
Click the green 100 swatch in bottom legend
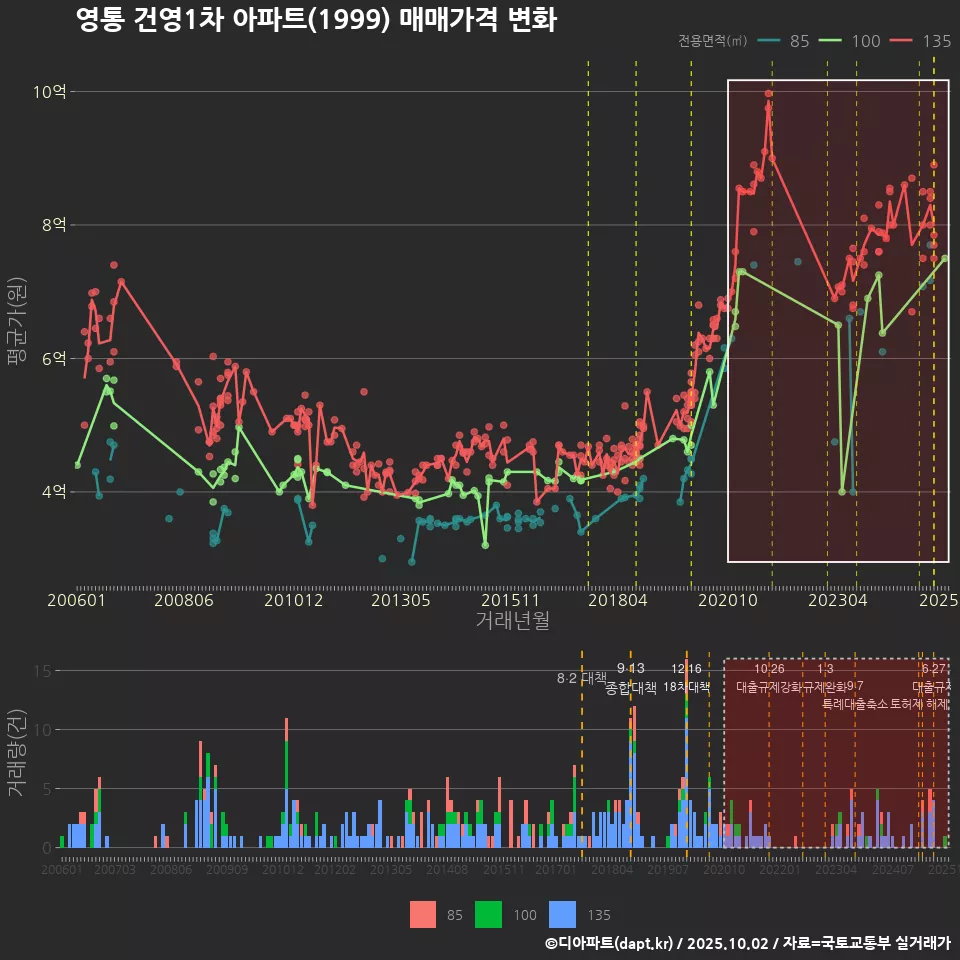point(488,914)
